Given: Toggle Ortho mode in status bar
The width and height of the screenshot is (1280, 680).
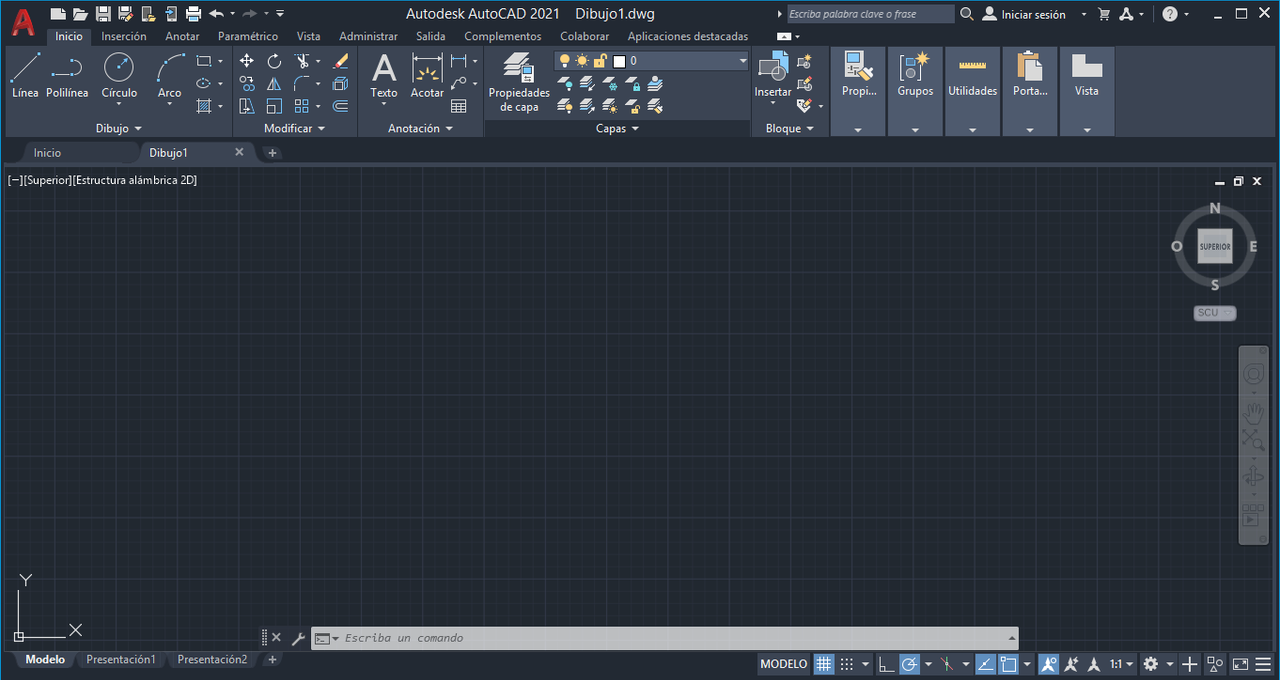Looking at the screenshot, I should click(x=886, y=664).
